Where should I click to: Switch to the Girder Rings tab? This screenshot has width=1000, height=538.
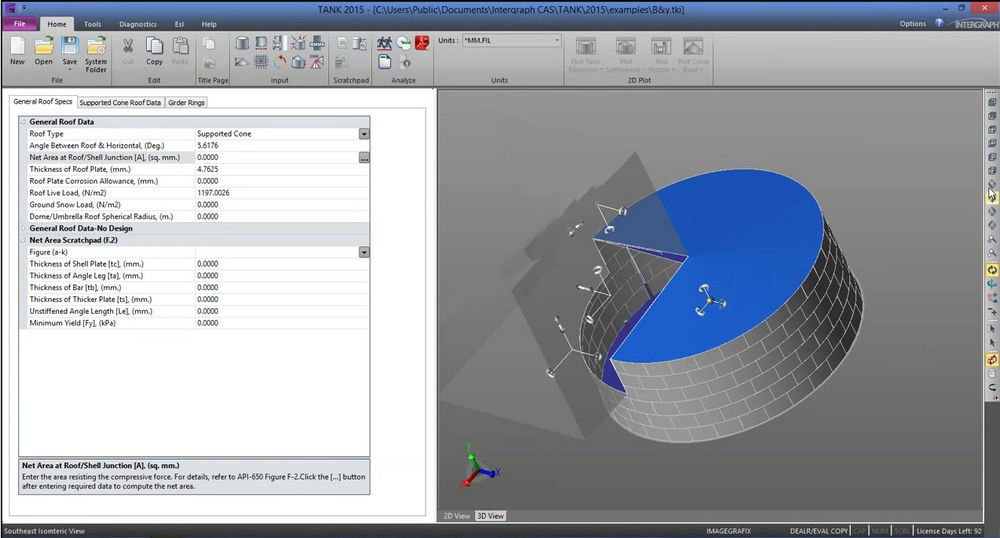point(186,103)
